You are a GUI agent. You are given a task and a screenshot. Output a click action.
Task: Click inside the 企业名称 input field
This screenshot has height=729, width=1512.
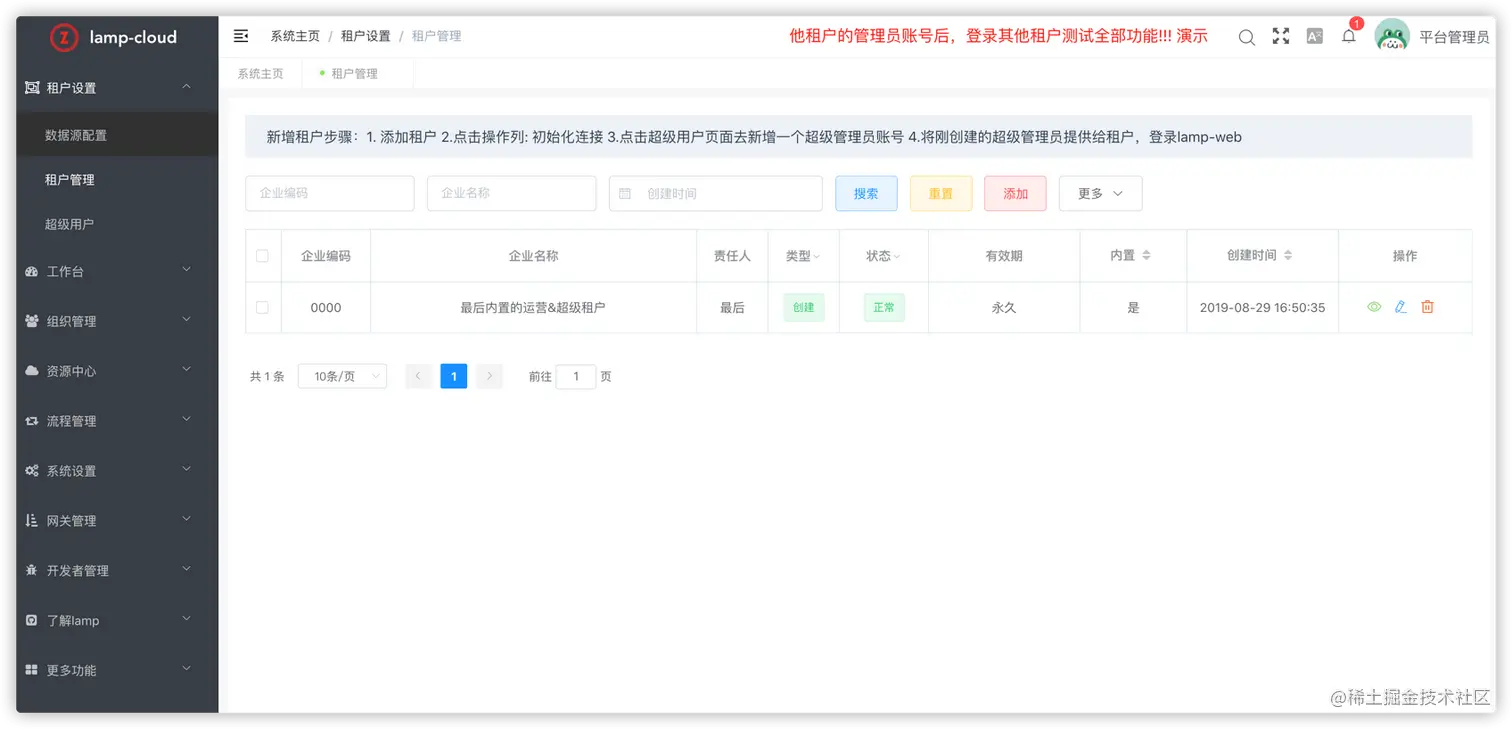[x=511, y=193]
